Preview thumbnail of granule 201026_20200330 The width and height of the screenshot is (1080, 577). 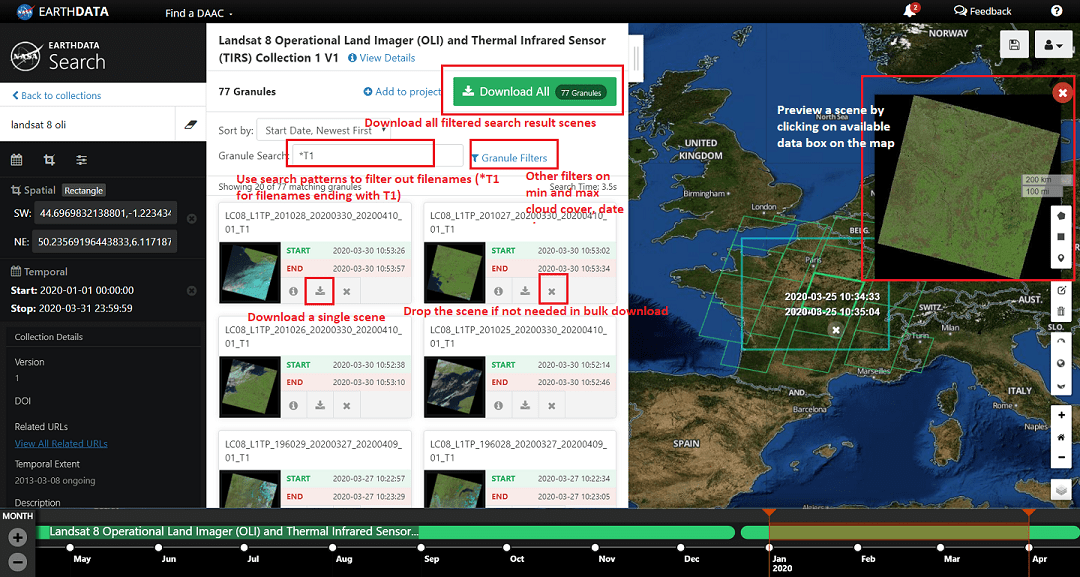point(249,386)
